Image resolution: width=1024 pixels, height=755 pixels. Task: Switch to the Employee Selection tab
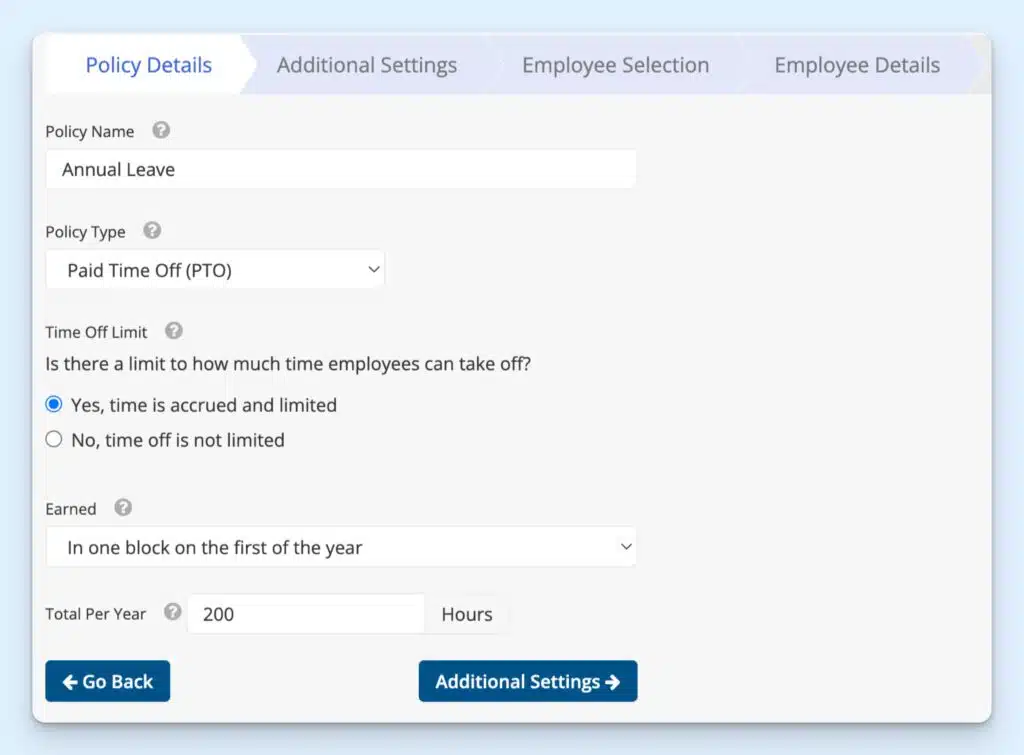[x=614, y=64]
